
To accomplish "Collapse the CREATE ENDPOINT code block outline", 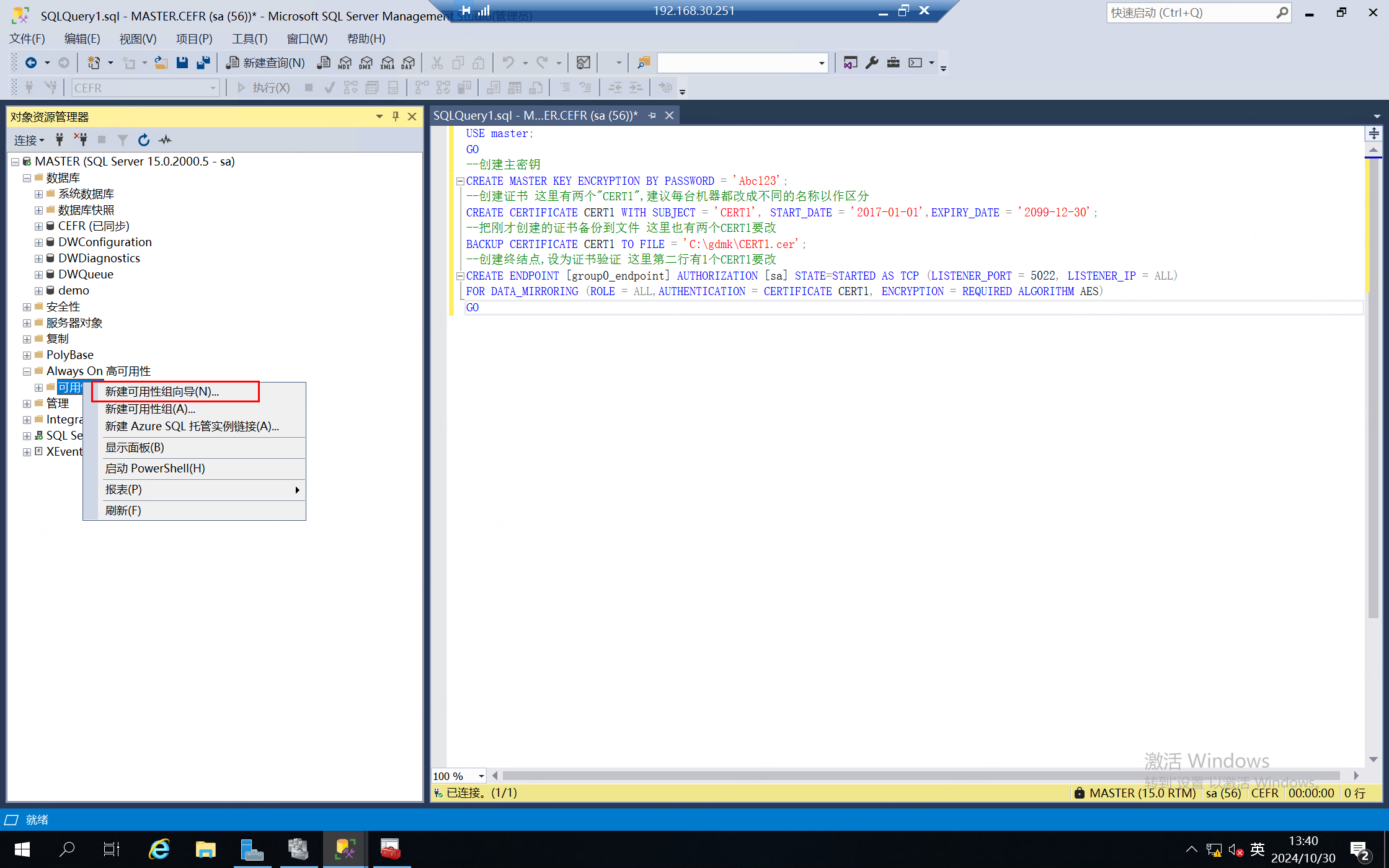I will point(460,276).
